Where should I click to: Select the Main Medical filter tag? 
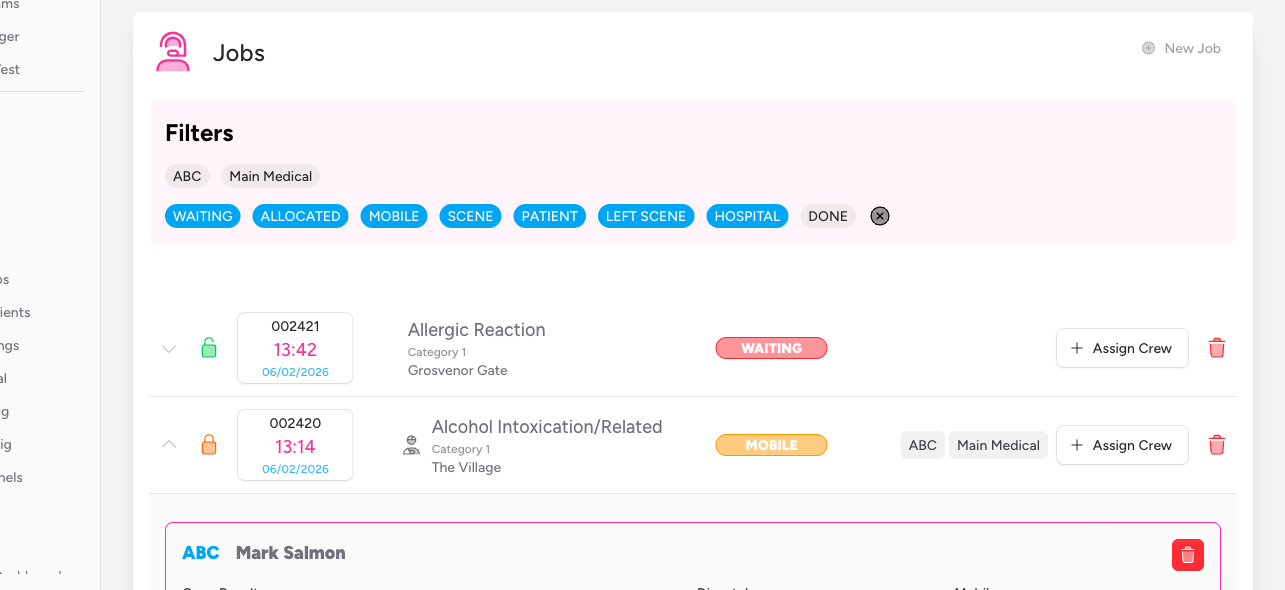coord(271,176)
